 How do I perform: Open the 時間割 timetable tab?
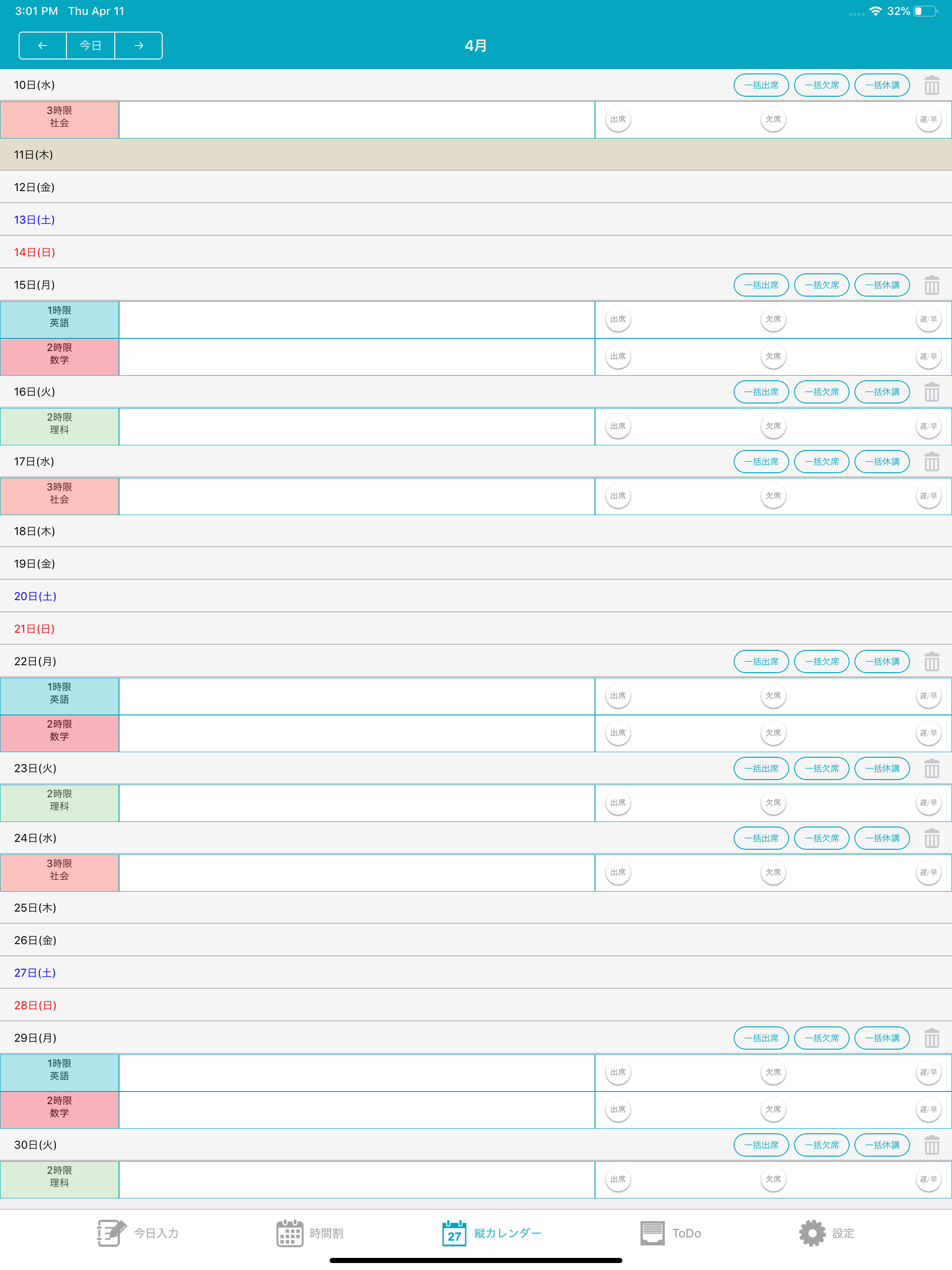click(x=310, y=1233)
